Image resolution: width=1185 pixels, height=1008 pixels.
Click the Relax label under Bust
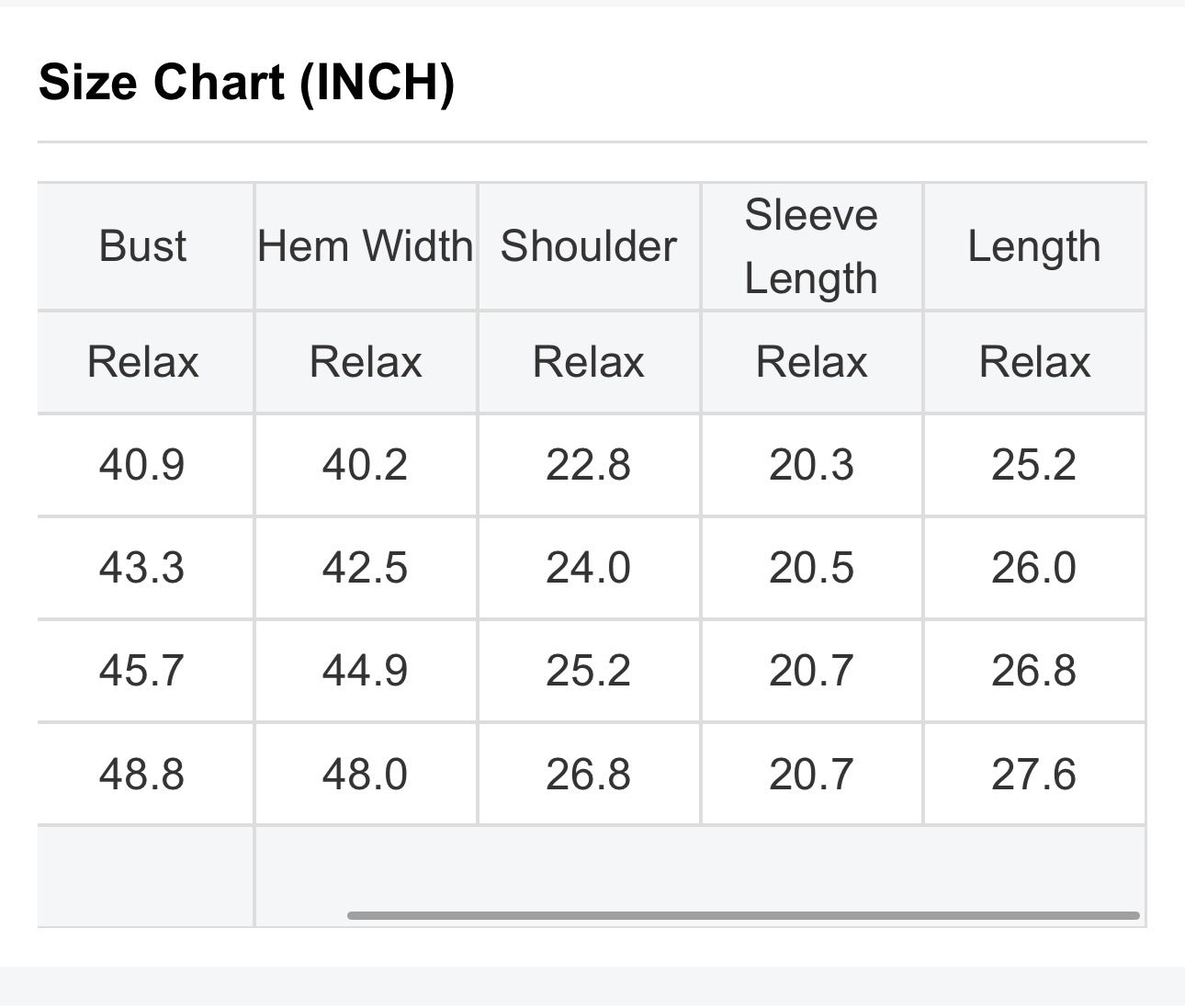[x=142, y=361]
